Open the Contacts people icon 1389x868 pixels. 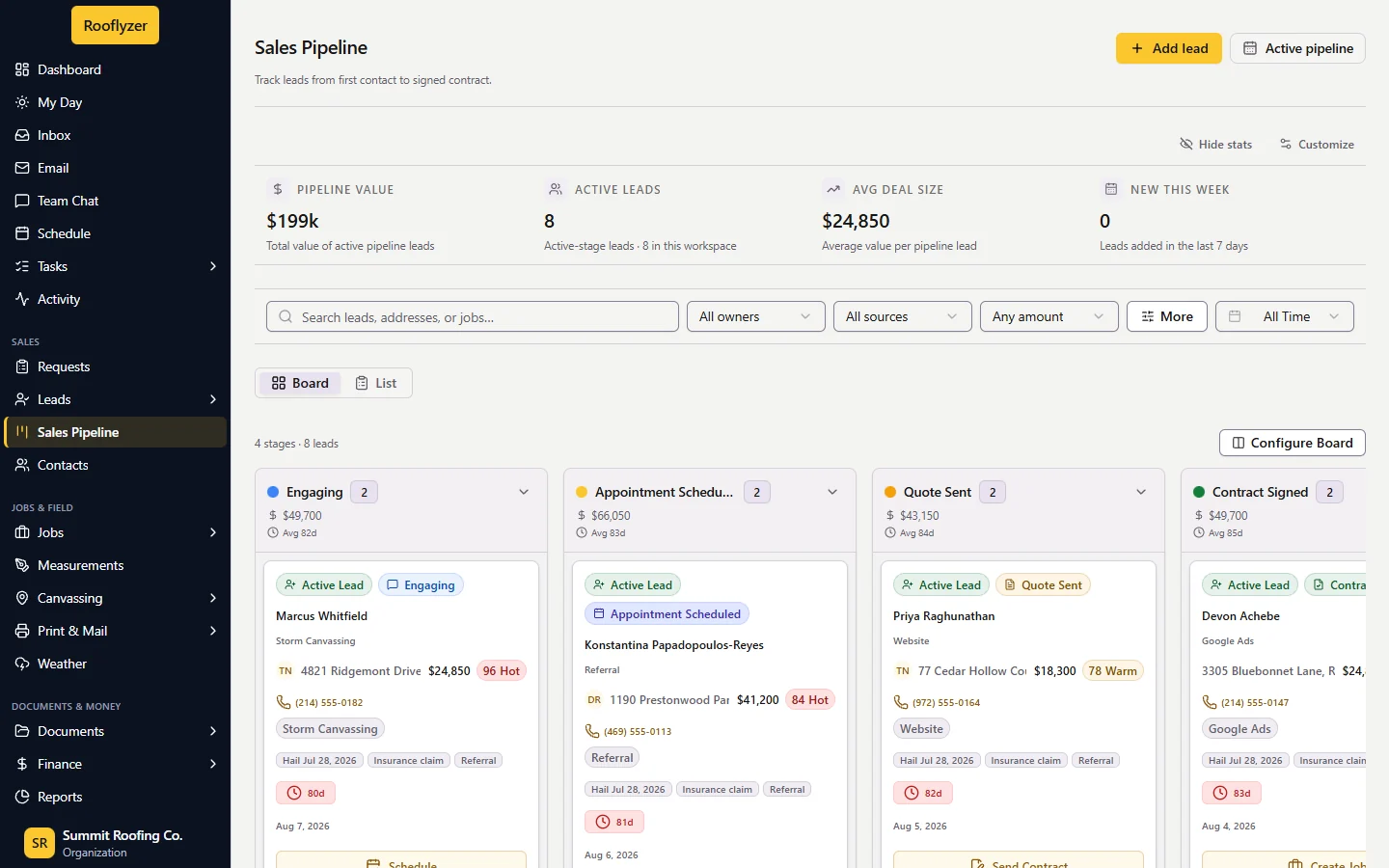(22, 465)
